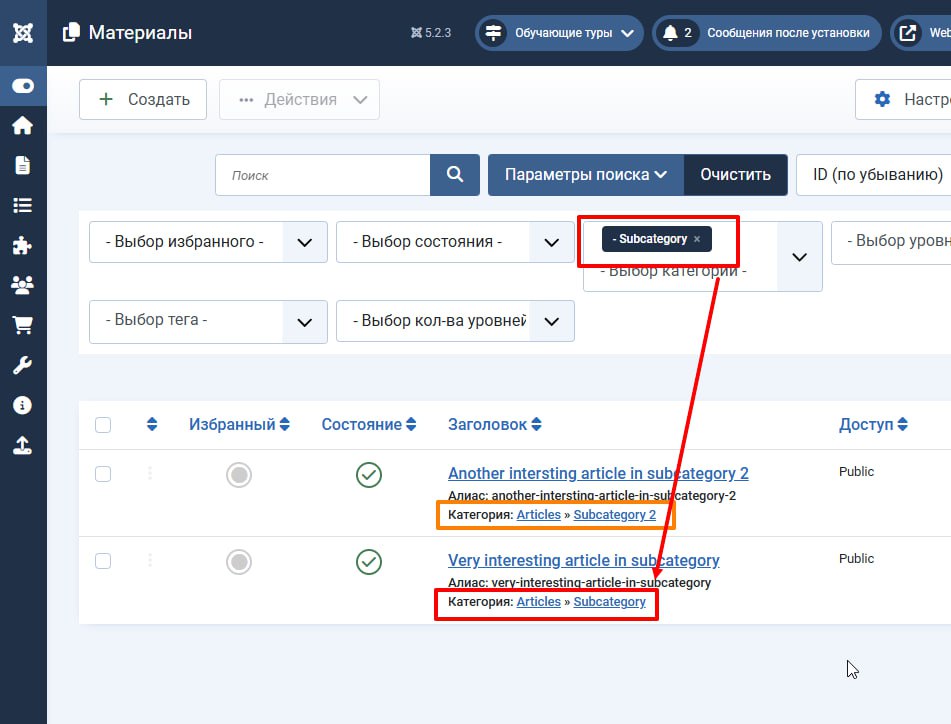Image resolution: width=951 pixels, height=724 pixels.
Task: Click the signpost tours icon
Action: point(494,33)
